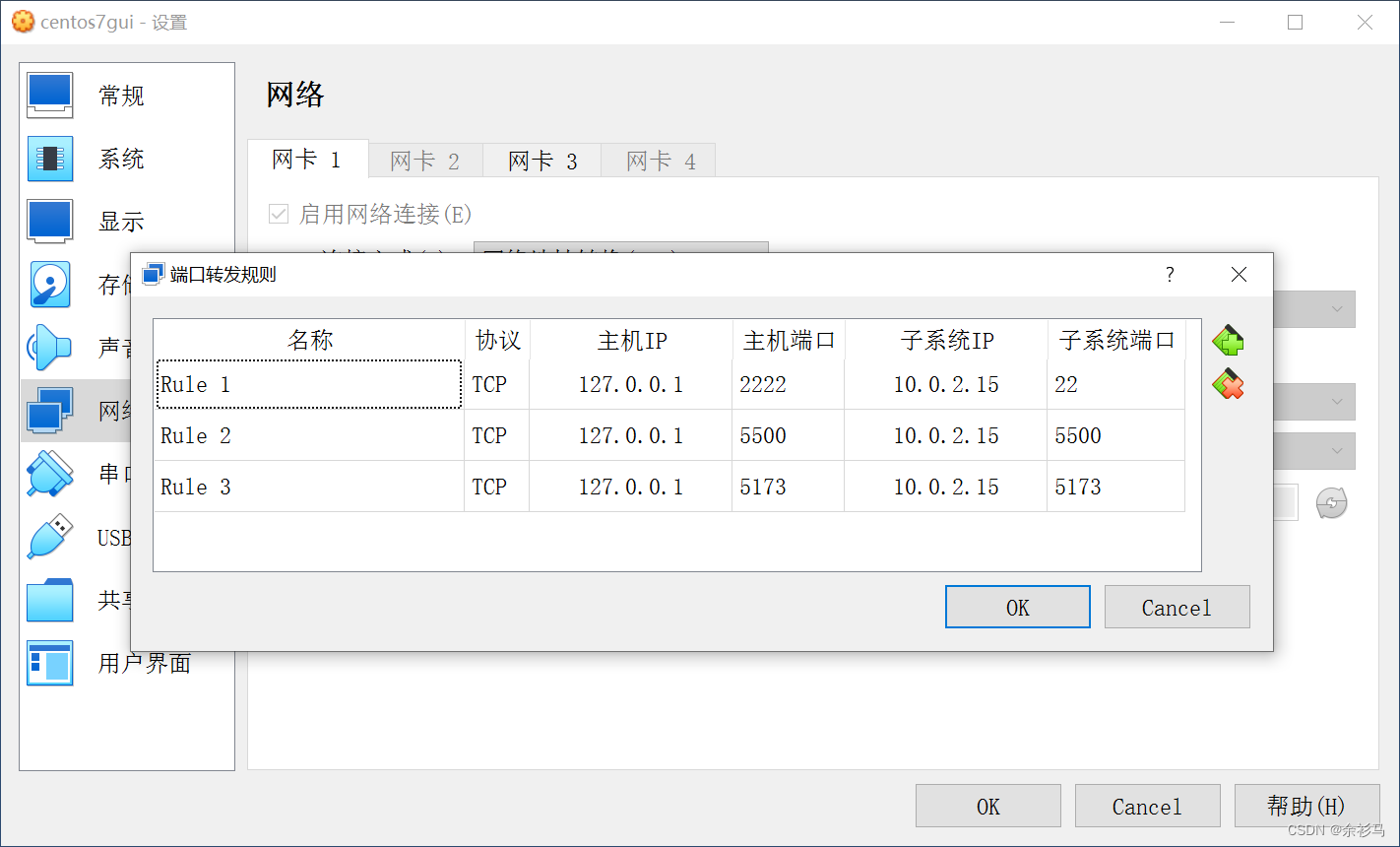Click the refresh MAC address icon
Screen dimensions: 1400x847
click(x=1331, y=503)
